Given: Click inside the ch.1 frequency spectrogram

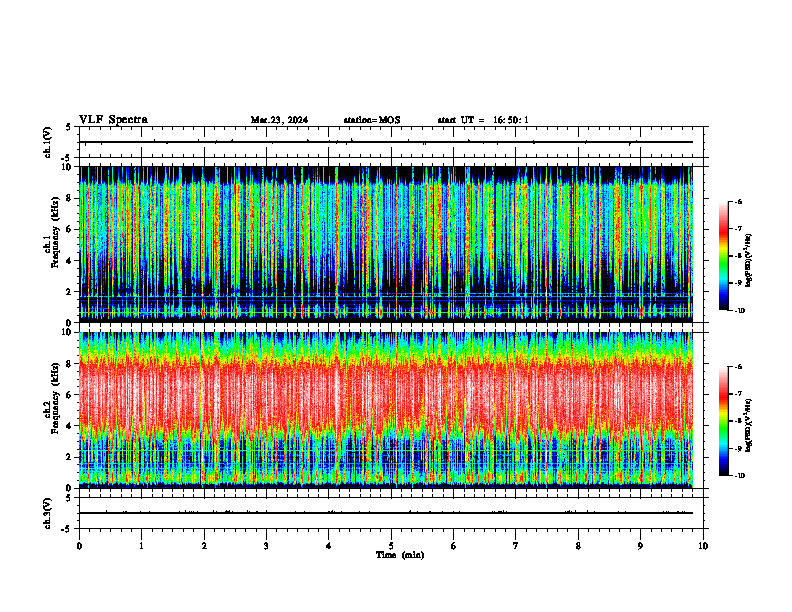Looking at the screenshot, I should (386, 244).
